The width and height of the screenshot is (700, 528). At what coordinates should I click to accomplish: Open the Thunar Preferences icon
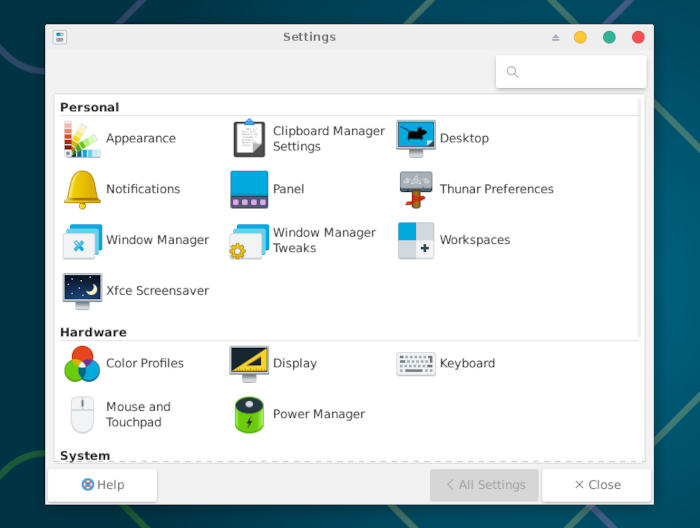(x=416, y=189)
